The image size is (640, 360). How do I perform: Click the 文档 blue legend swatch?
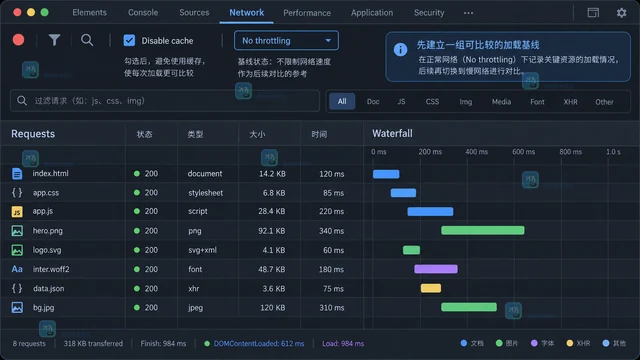click(x=464, y=343)
